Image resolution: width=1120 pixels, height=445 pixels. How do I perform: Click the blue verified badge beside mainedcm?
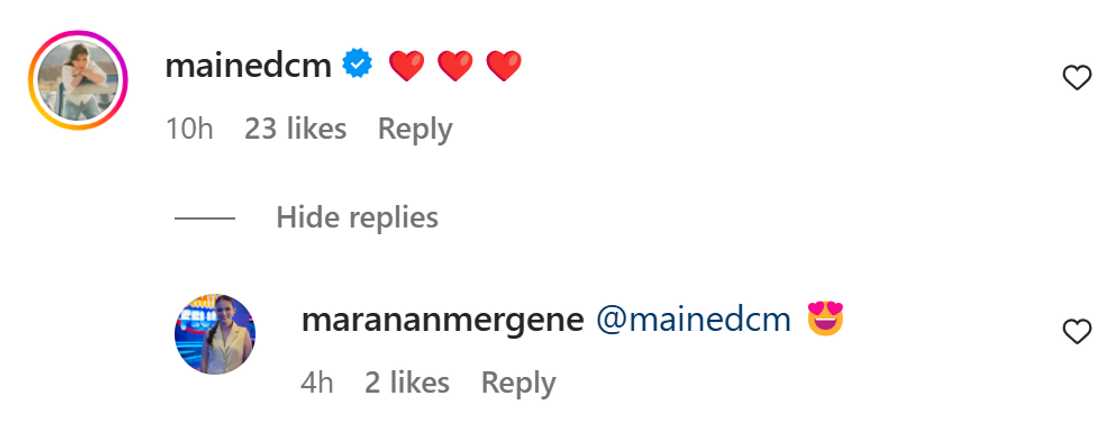coord(357,65)
